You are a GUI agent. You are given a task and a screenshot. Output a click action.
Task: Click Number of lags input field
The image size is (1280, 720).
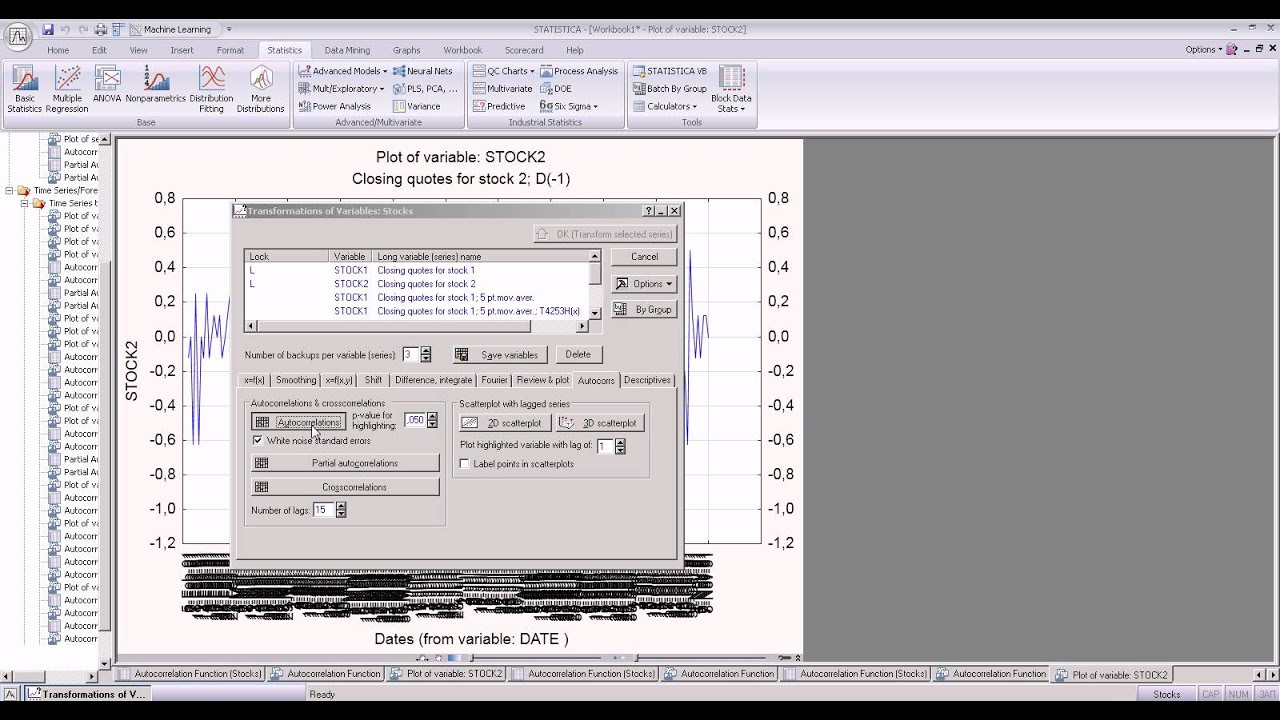(x=324, y=510)
